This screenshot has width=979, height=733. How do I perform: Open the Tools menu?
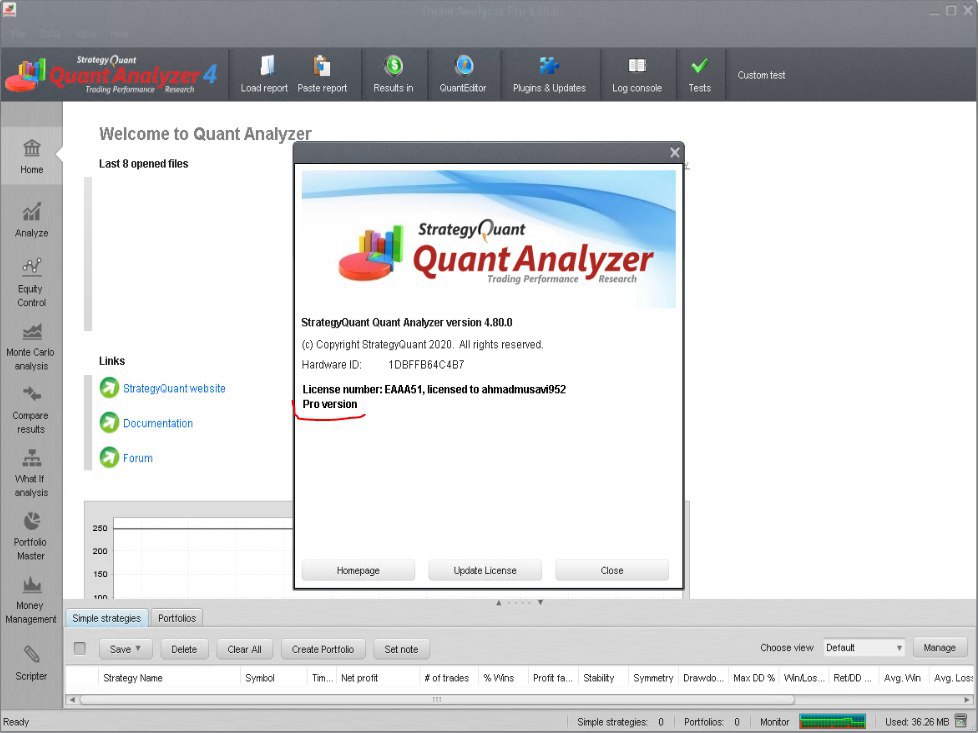[x=49, y=34]
